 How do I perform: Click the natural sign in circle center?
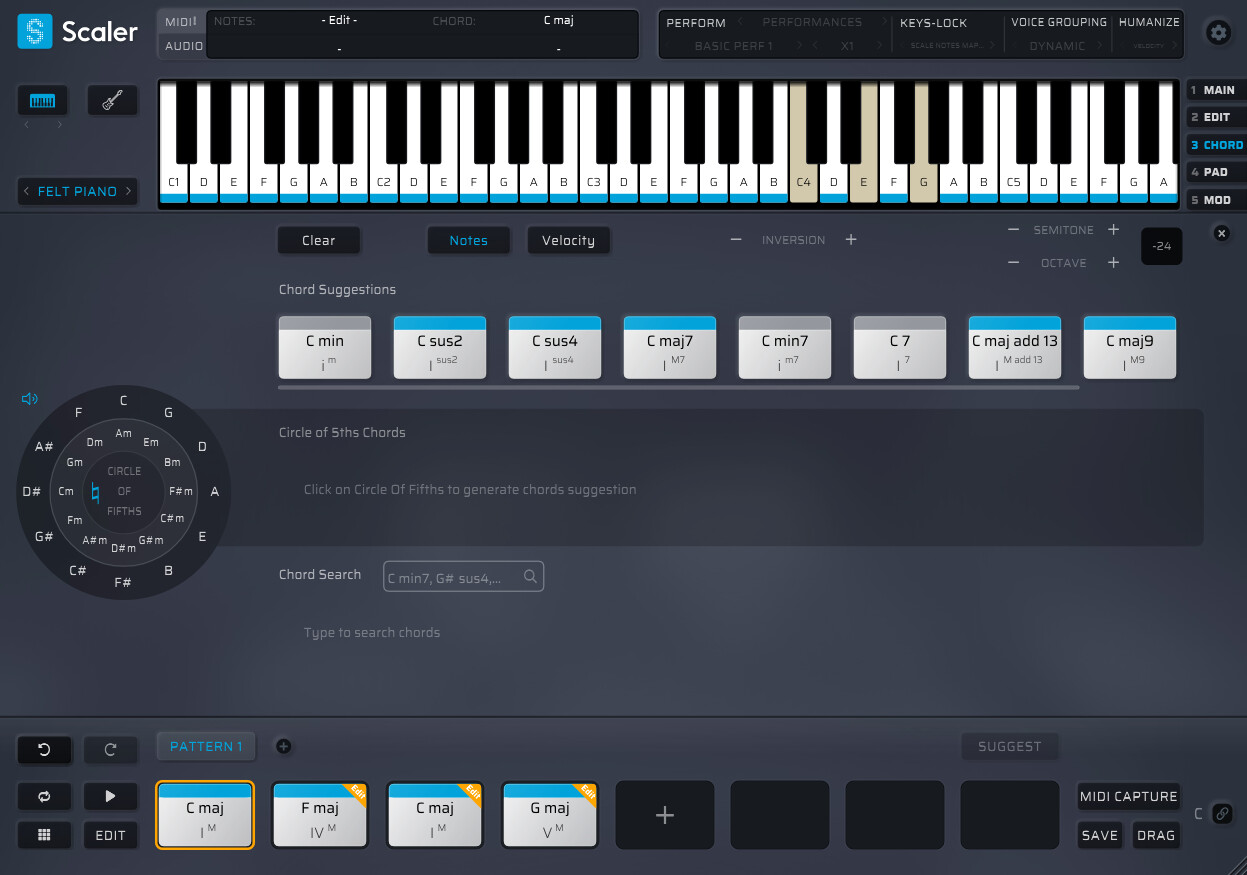coord(96,492)
